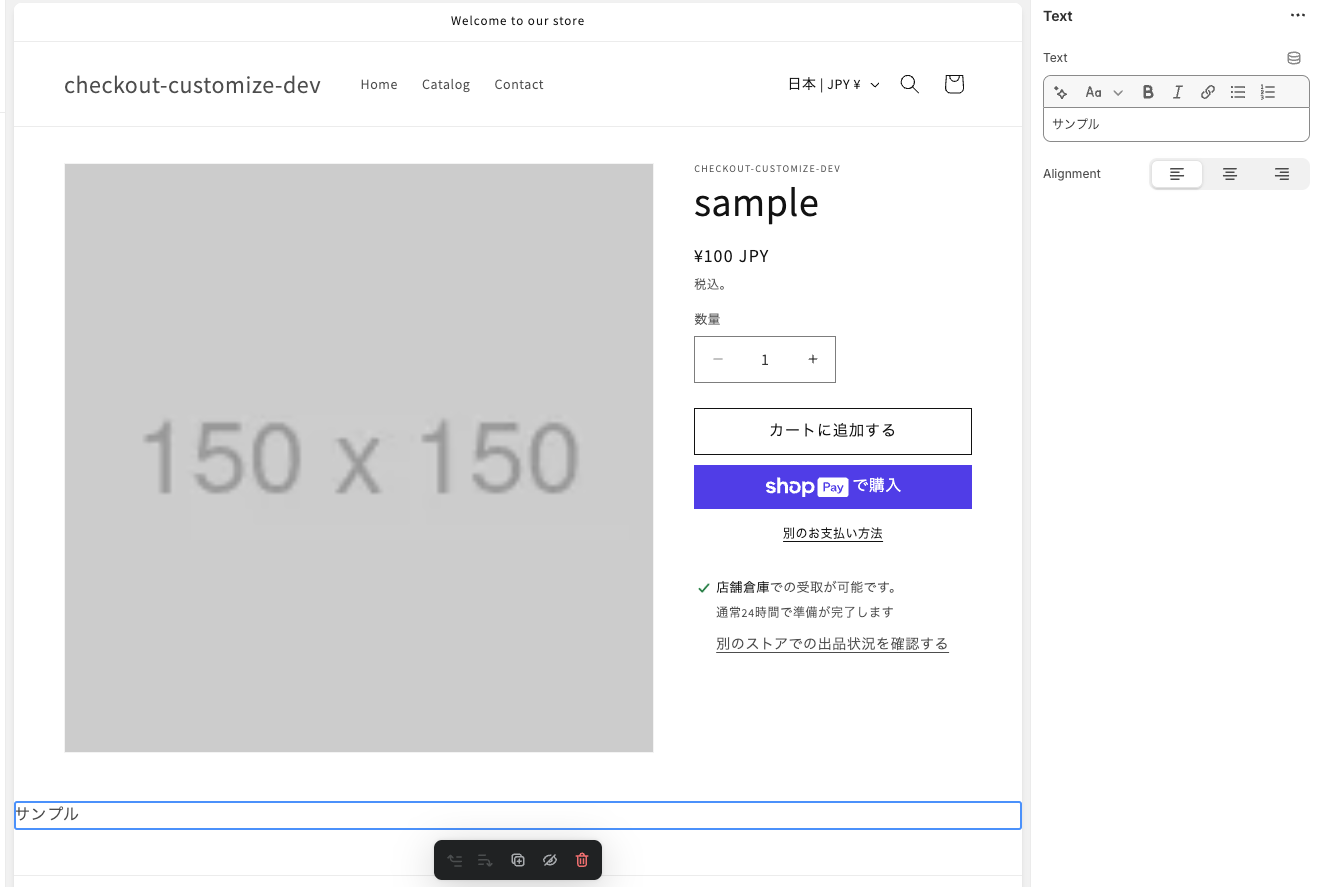Click the 通常24時間で準備が完了します text

[x=805, y=612]
